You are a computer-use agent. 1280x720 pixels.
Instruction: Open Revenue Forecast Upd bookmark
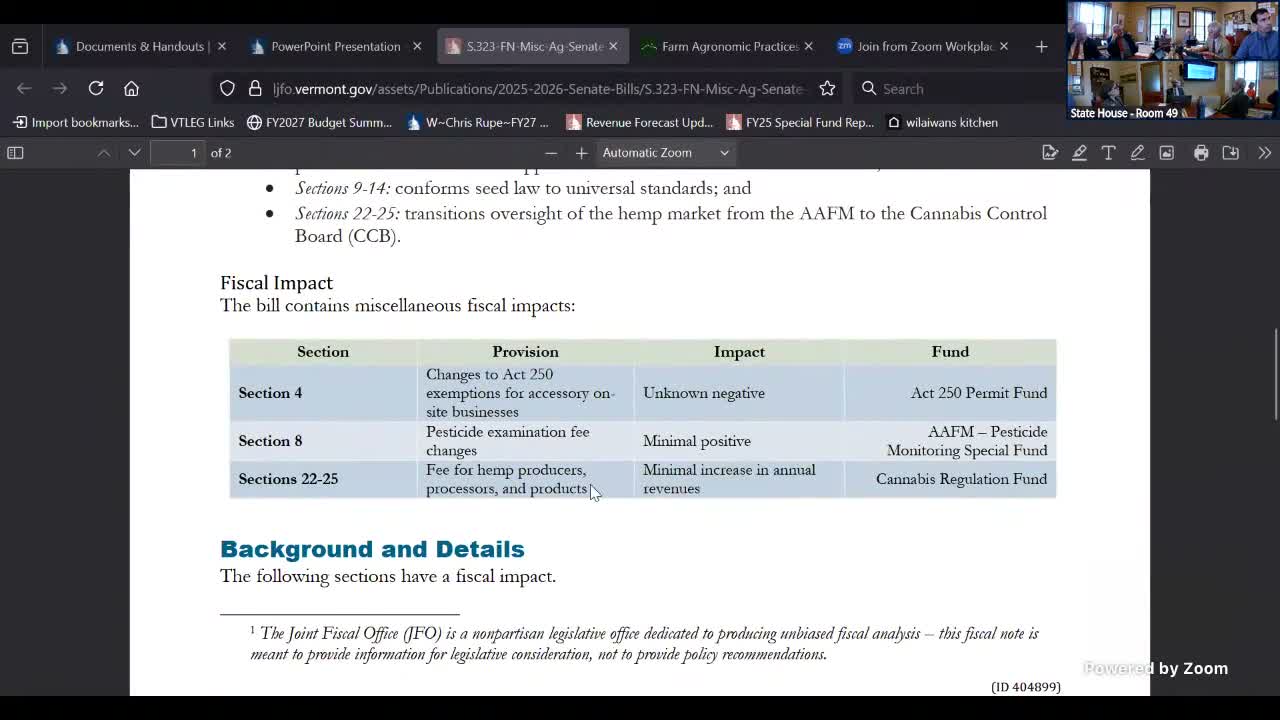click(639, 122)
